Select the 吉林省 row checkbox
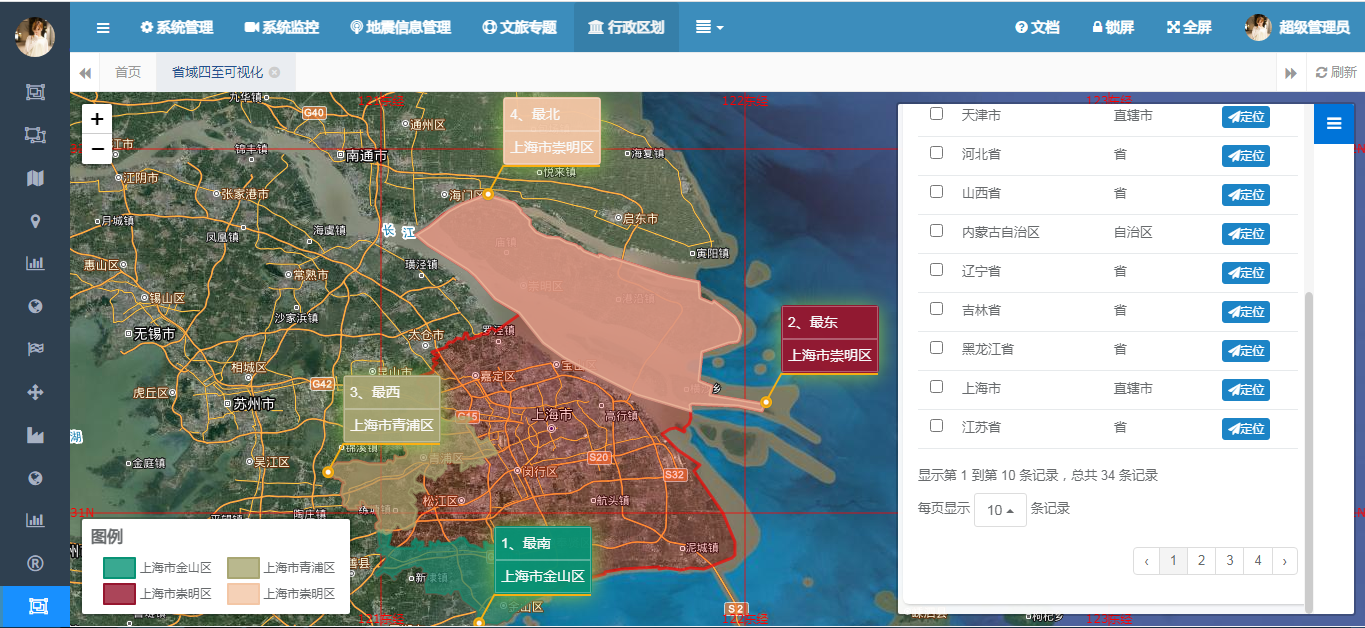 (936, 309)
